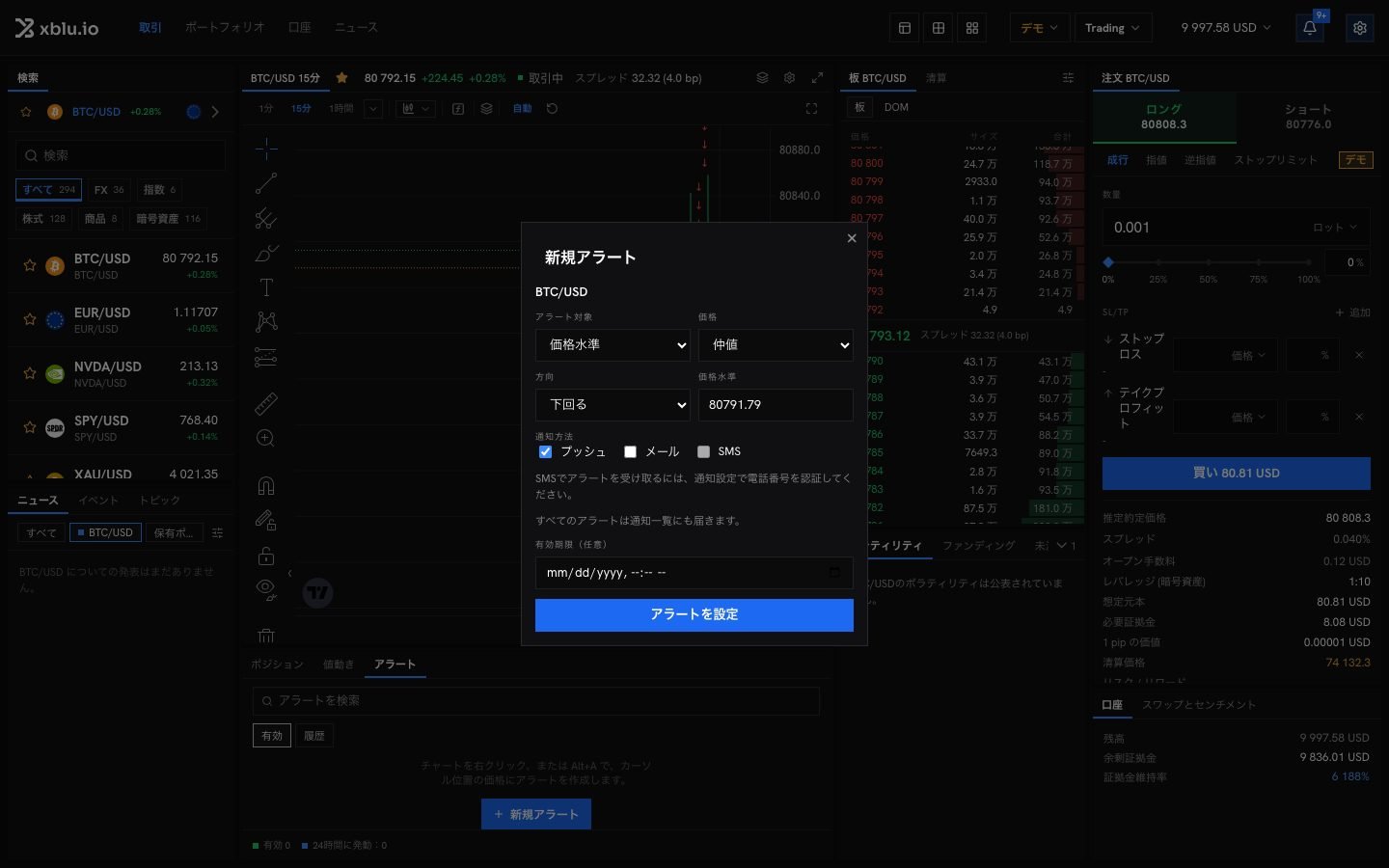Activate the chart zoom-in tool
The width and height of the screenshot is (1389, 868).
pos(266,439)
